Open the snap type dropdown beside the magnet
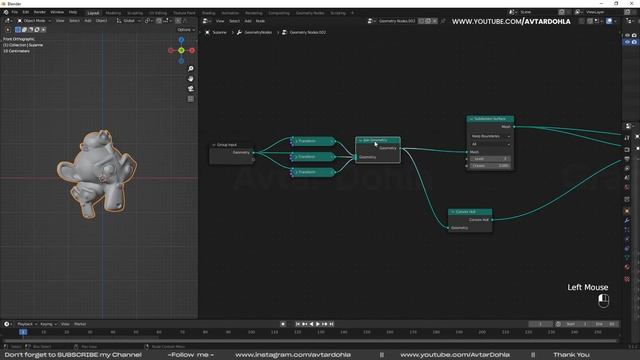640x360 pixels. click(x=168, y=20)
